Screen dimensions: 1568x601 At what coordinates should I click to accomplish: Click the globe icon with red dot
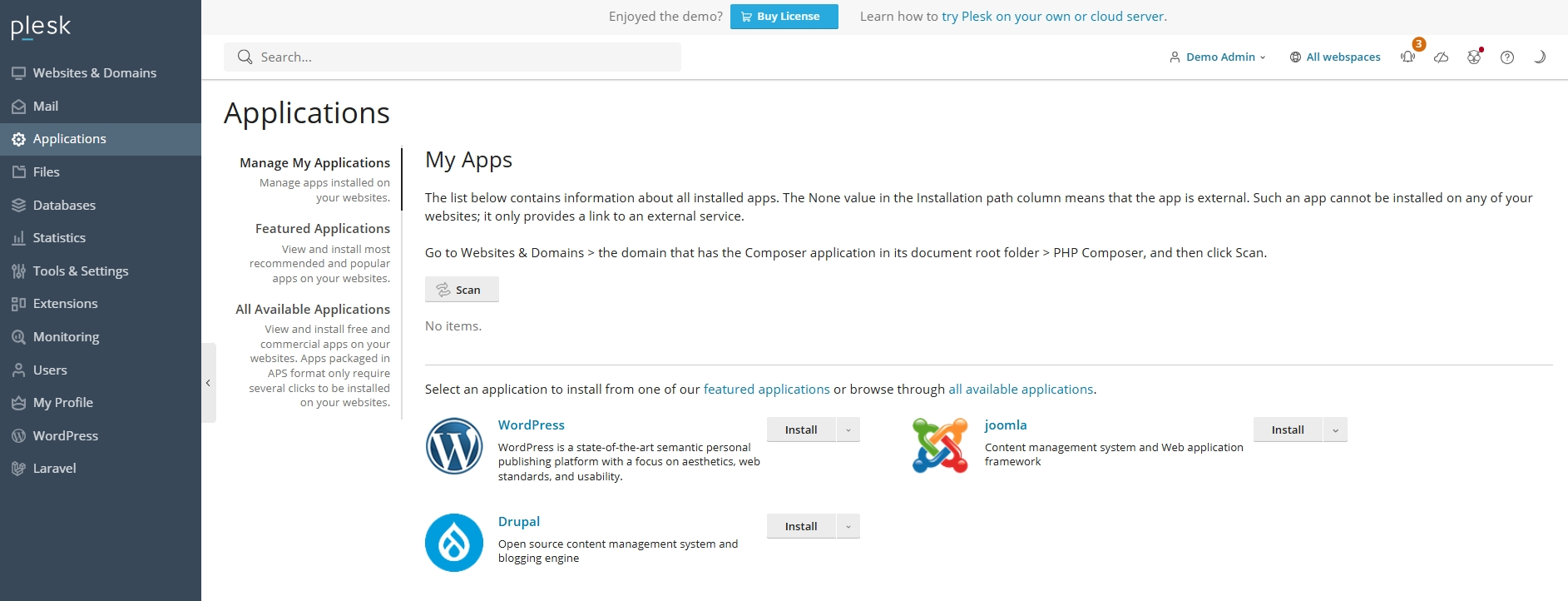pyautogui.click(x=1474, y=57)
